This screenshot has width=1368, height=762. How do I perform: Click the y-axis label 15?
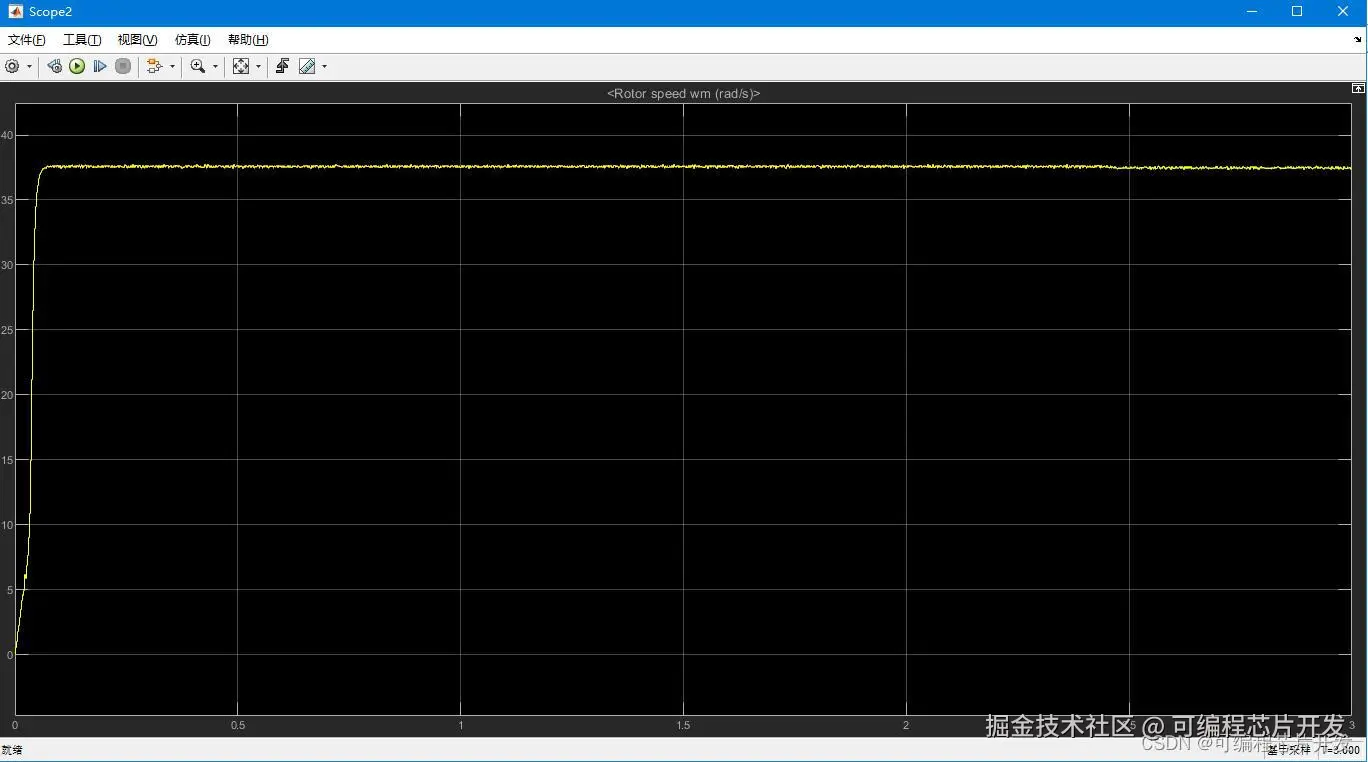[7, 460]
